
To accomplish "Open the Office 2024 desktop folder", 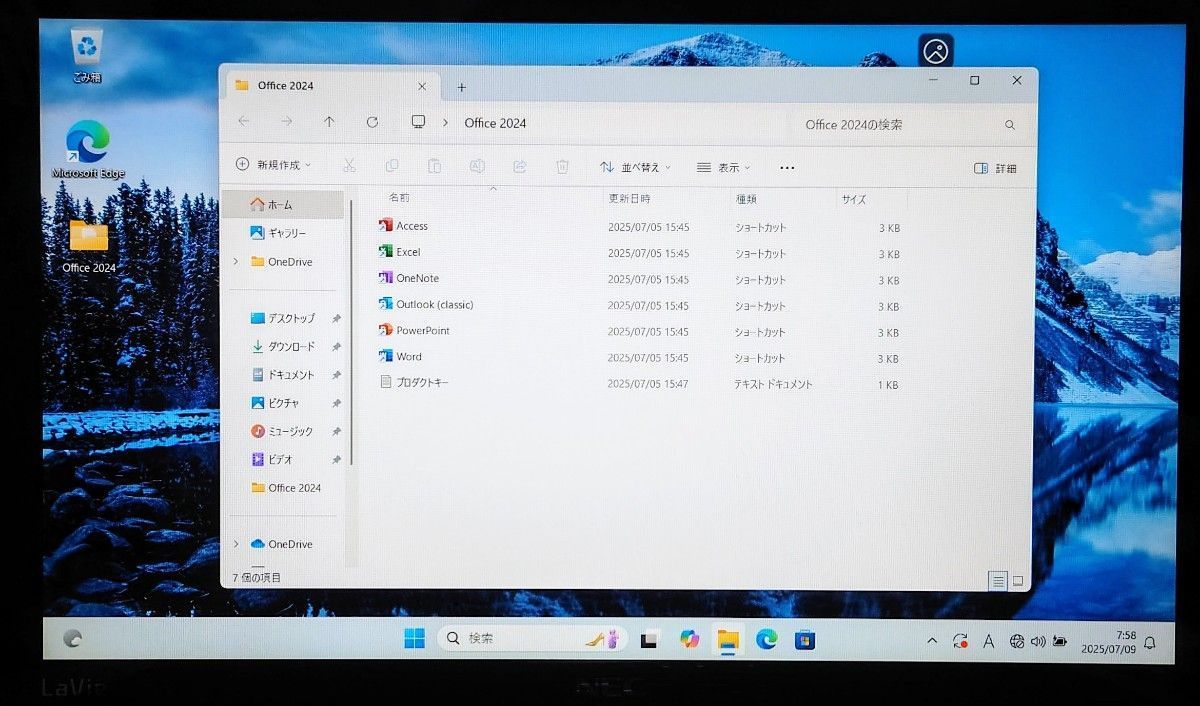I will pos(89,246).
